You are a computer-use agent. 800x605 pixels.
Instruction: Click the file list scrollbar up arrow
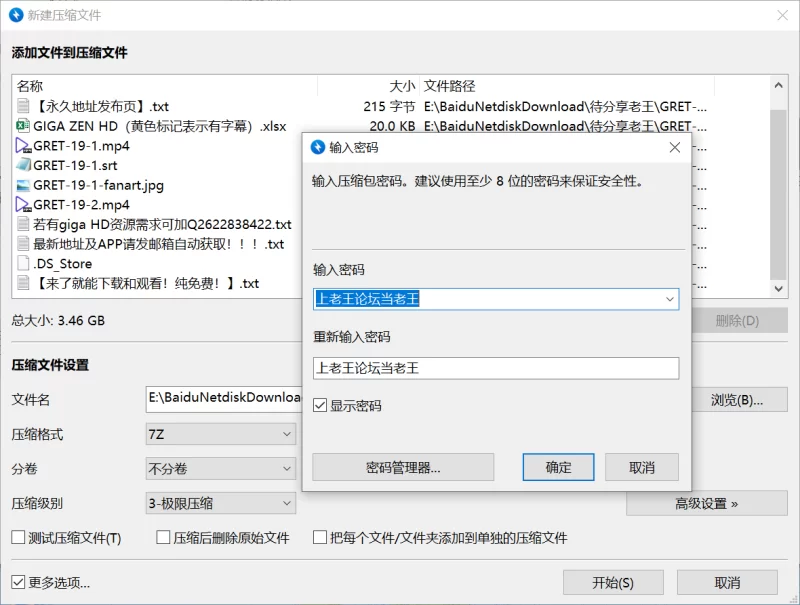(x=778, y=85)
